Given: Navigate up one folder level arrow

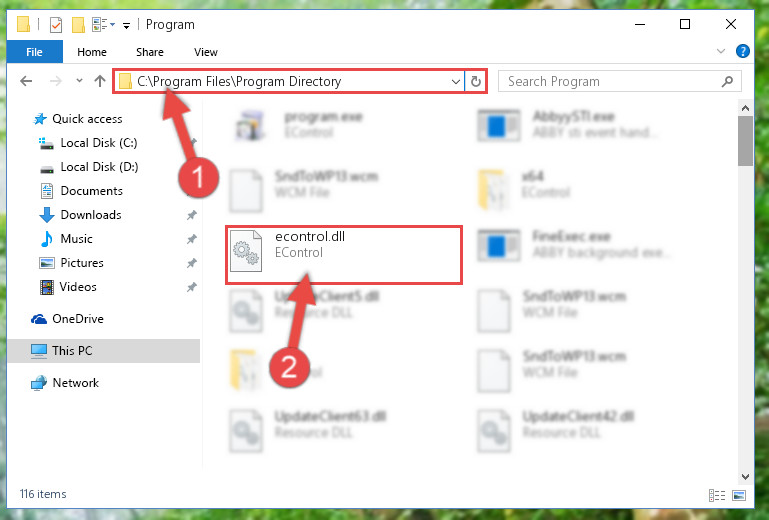Looking at the screenshot, I should [x=100, y=81].
